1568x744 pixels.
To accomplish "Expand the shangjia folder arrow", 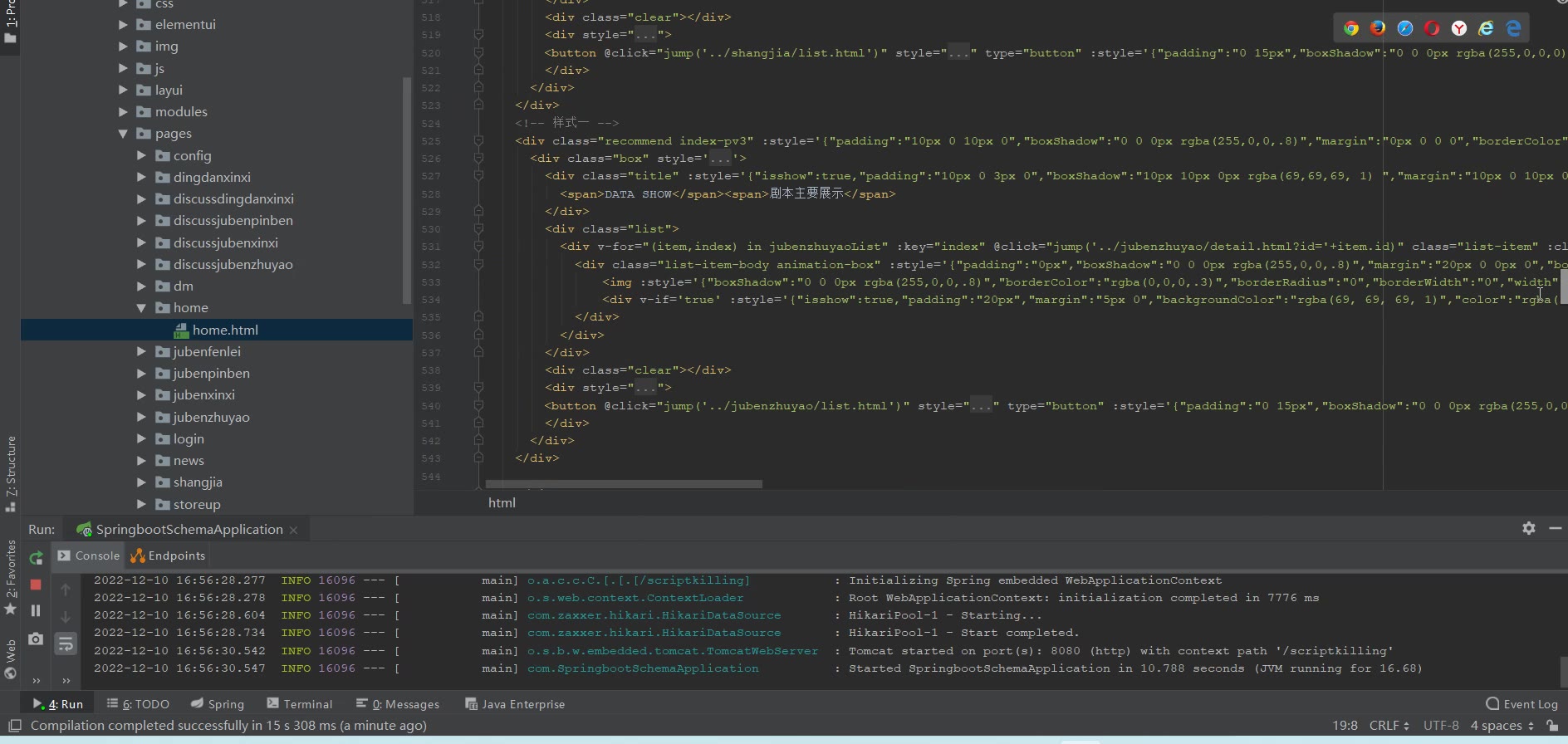I will [141, 482].
